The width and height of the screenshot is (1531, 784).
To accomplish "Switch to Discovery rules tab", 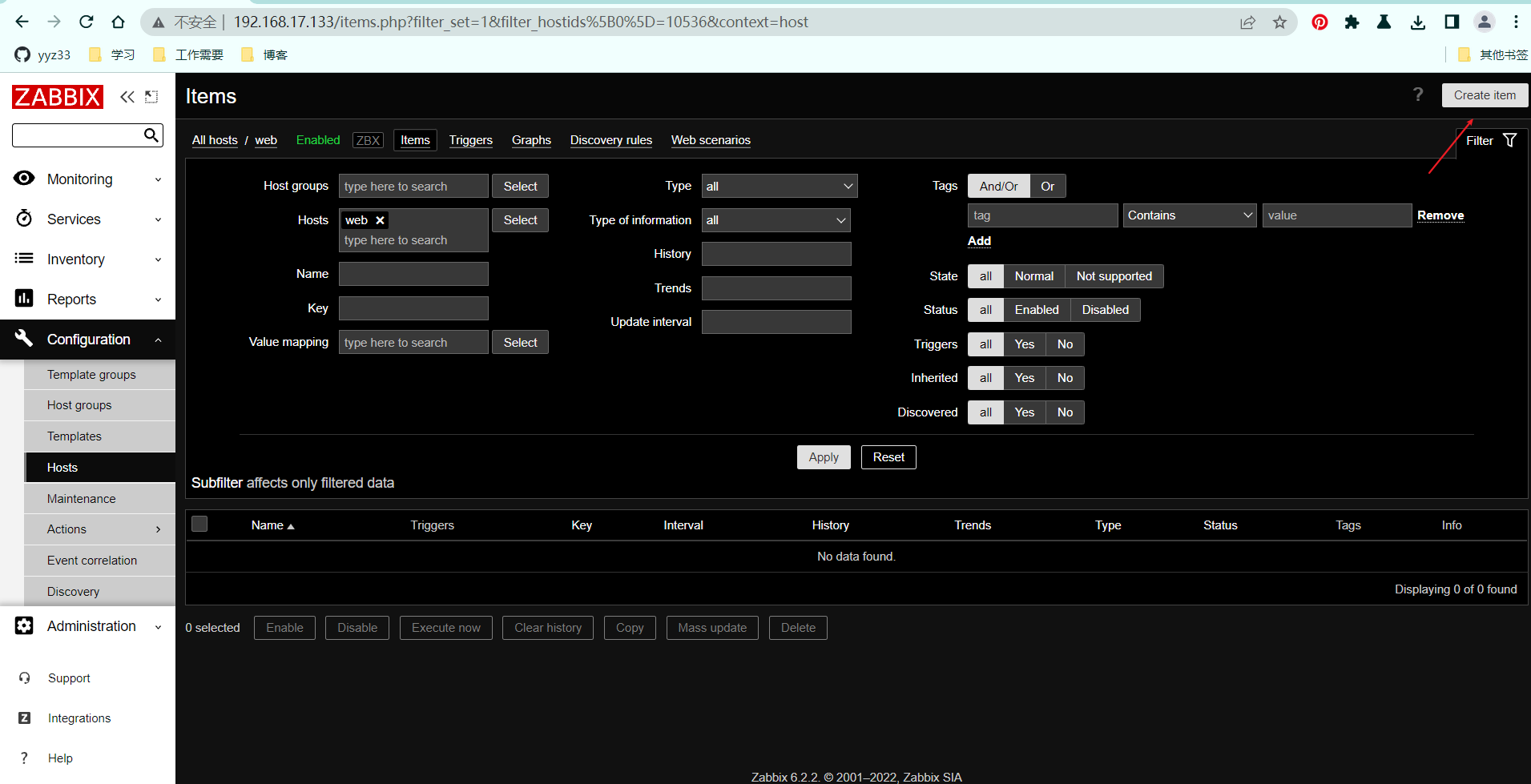I will coord(610,140).
